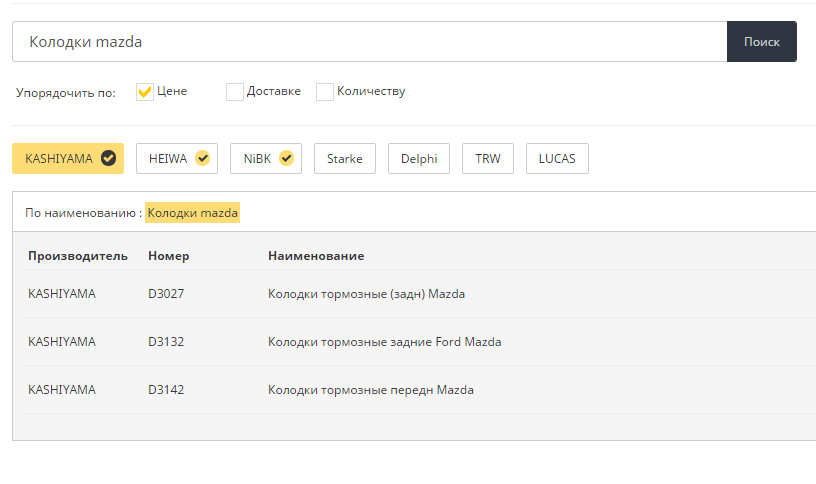Click the highlighted Колодки mazda tag

[x=193, y=212]
